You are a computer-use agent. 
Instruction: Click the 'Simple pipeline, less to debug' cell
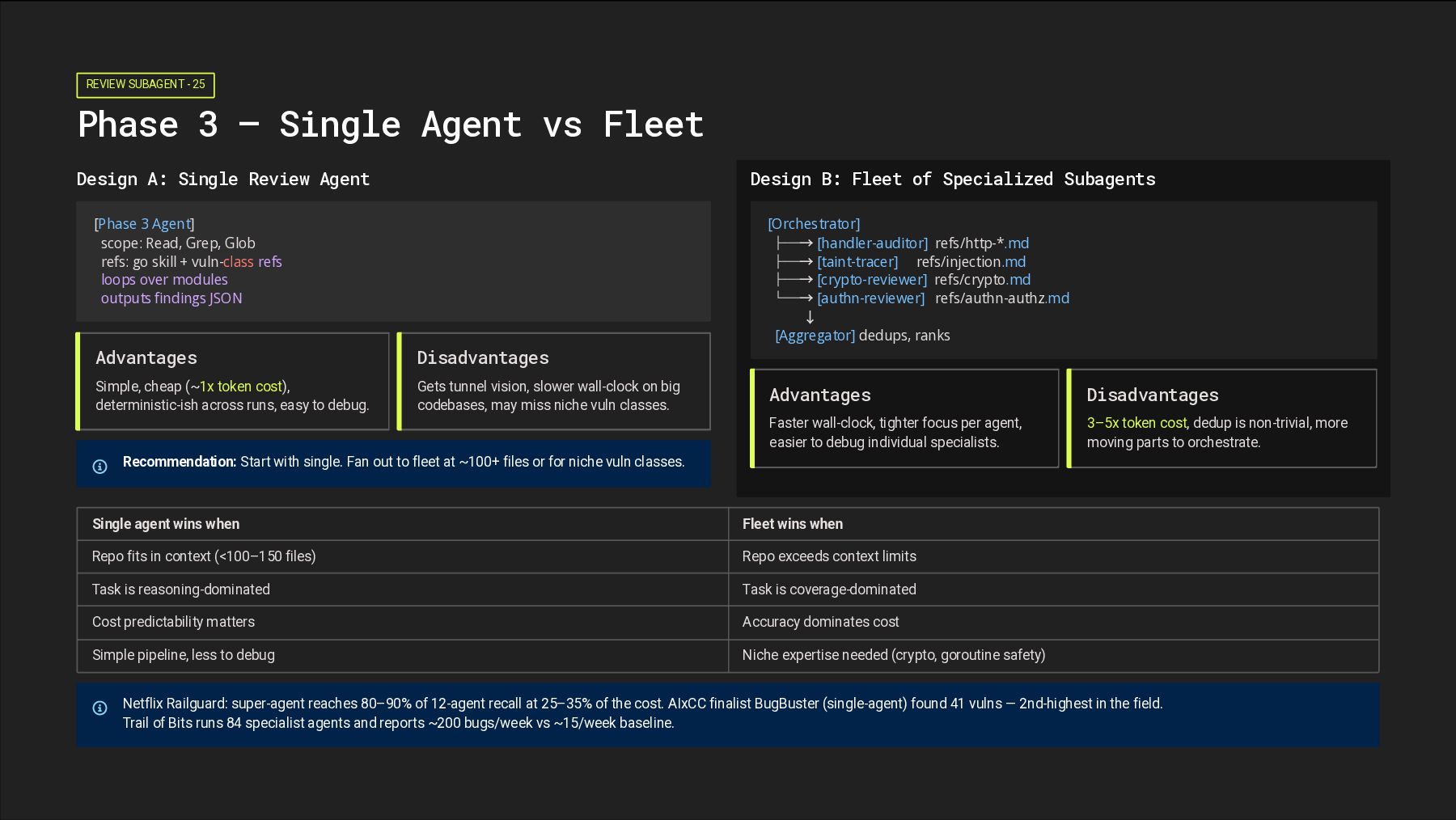coord(403,656)
